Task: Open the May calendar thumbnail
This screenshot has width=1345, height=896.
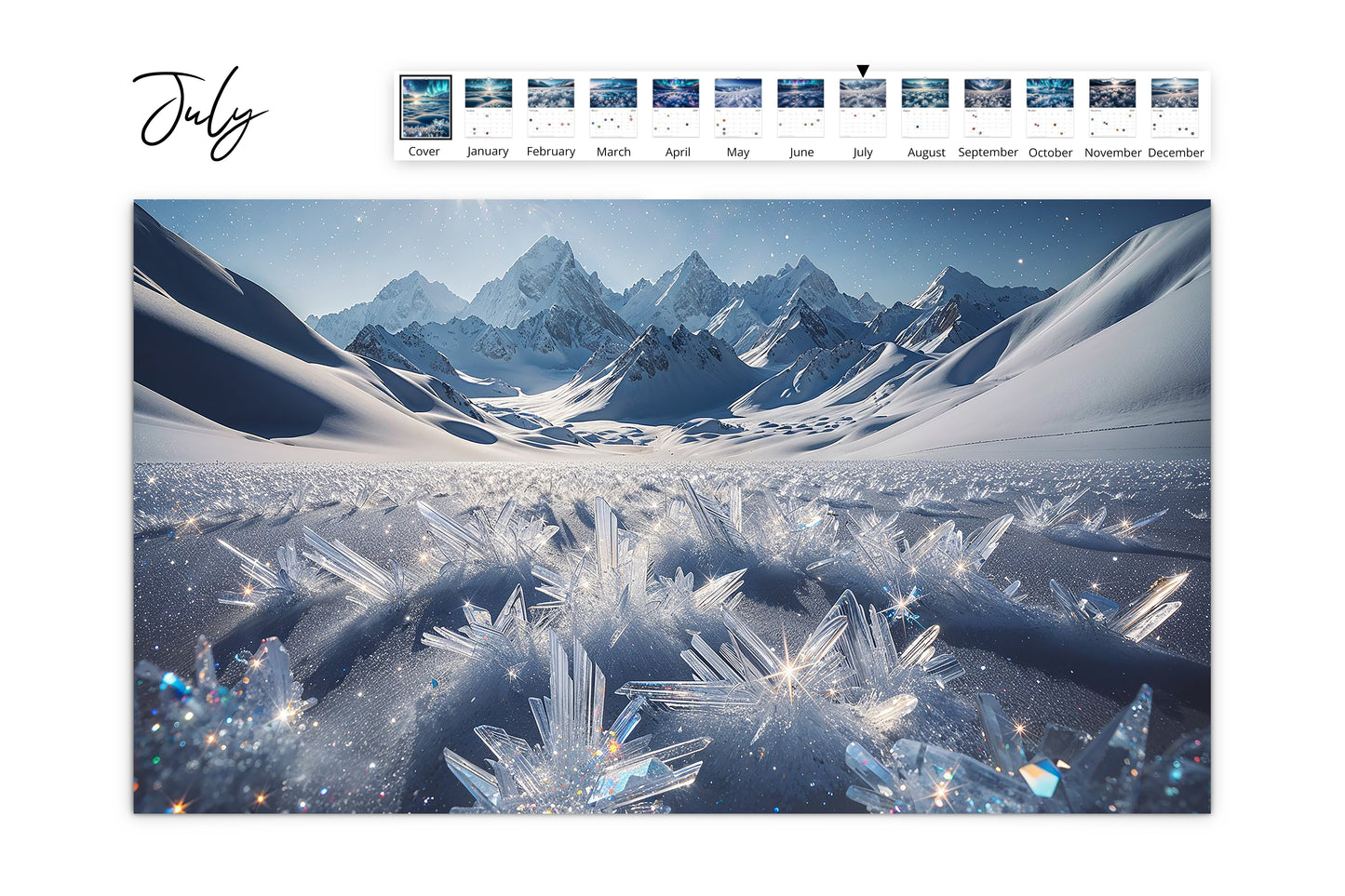Action: click(737, 108)
